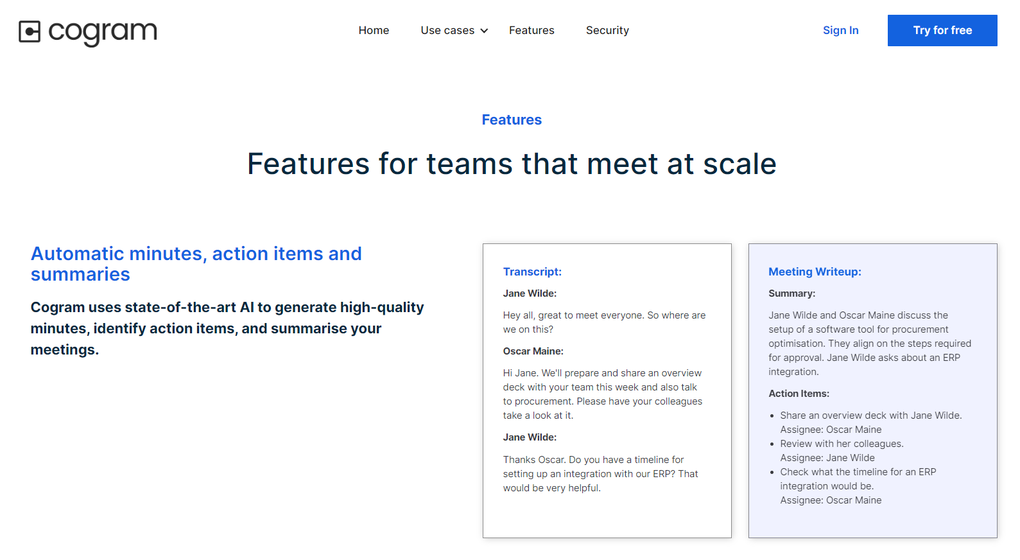The width and height of the screenshot is (1020, 560).
Task: Click the Cogram square logo icon
Action: coord(29,32)
